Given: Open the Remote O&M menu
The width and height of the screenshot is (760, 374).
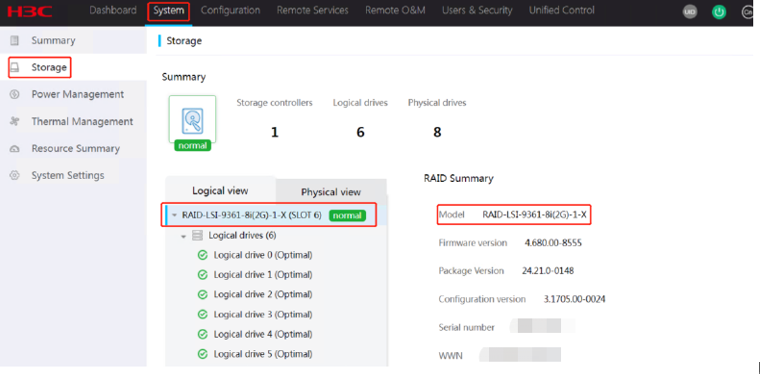Looking at the screenshot, I should click(395, 11).
